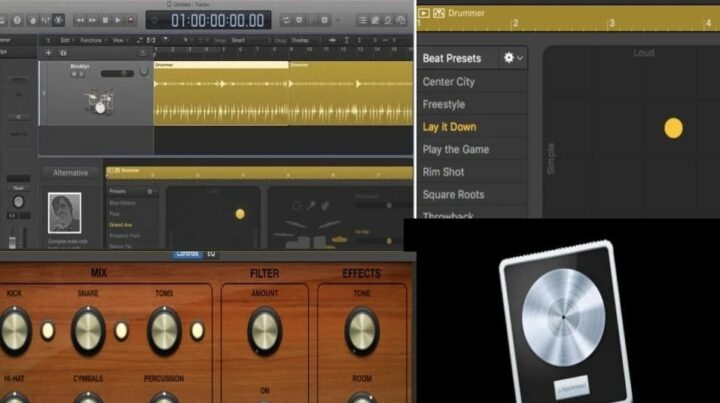Switch to the Controls tab
Viewport: 720px width, 403px height.
[187, 253]
